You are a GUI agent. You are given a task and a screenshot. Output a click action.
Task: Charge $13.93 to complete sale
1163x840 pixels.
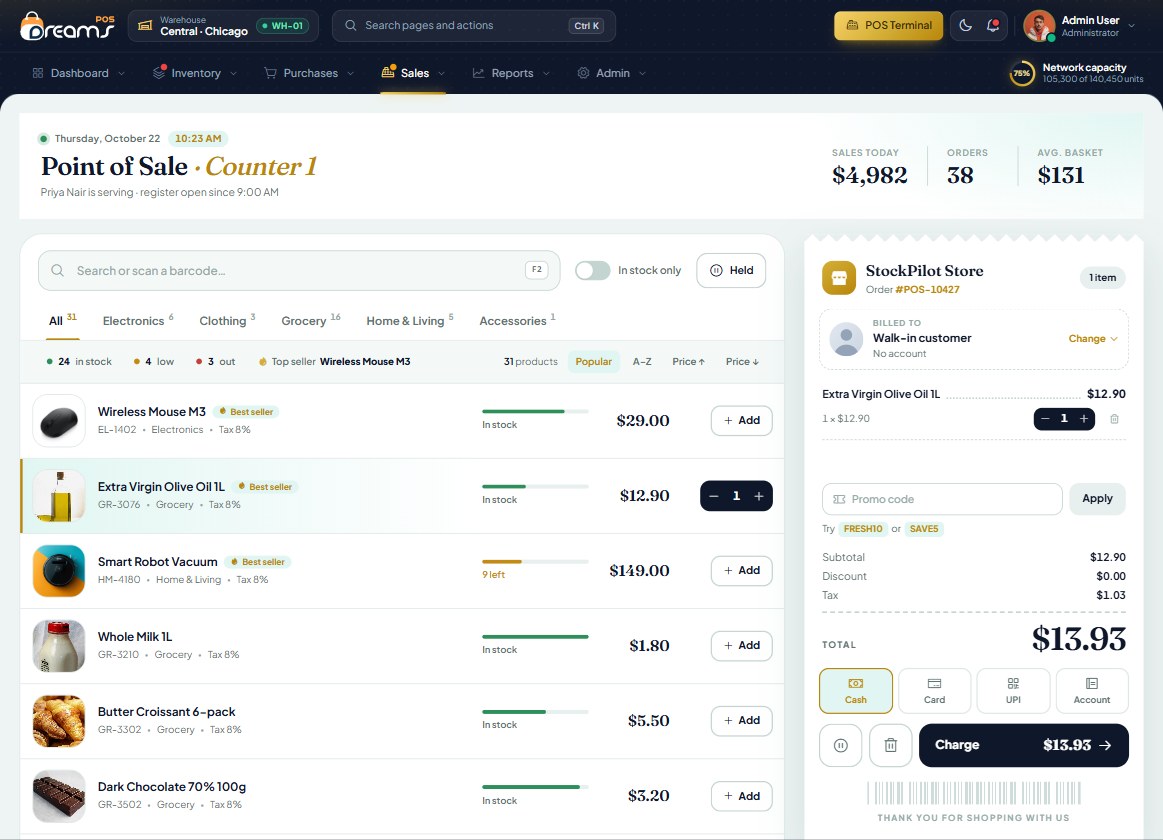tap(1024, 745)
